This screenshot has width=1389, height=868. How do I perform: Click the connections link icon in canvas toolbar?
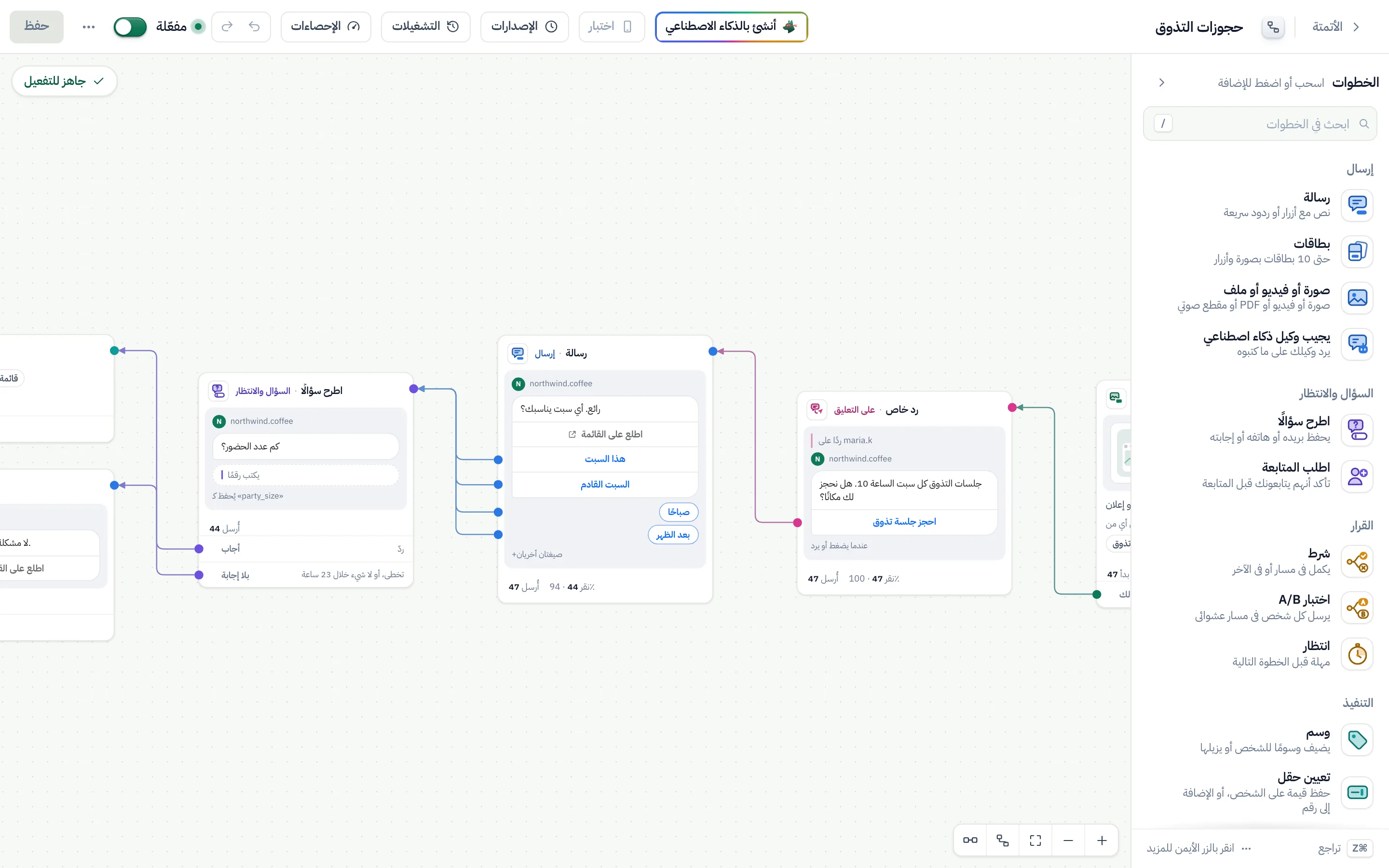pyautogui.click(x=970, y=841)
